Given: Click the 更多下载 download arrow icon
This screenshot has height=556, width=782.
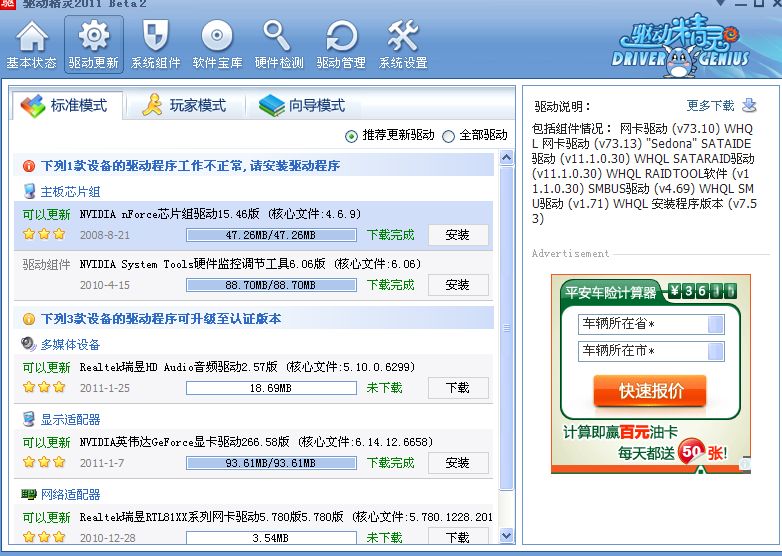Looking at the screenshot, I should [749, 105].
